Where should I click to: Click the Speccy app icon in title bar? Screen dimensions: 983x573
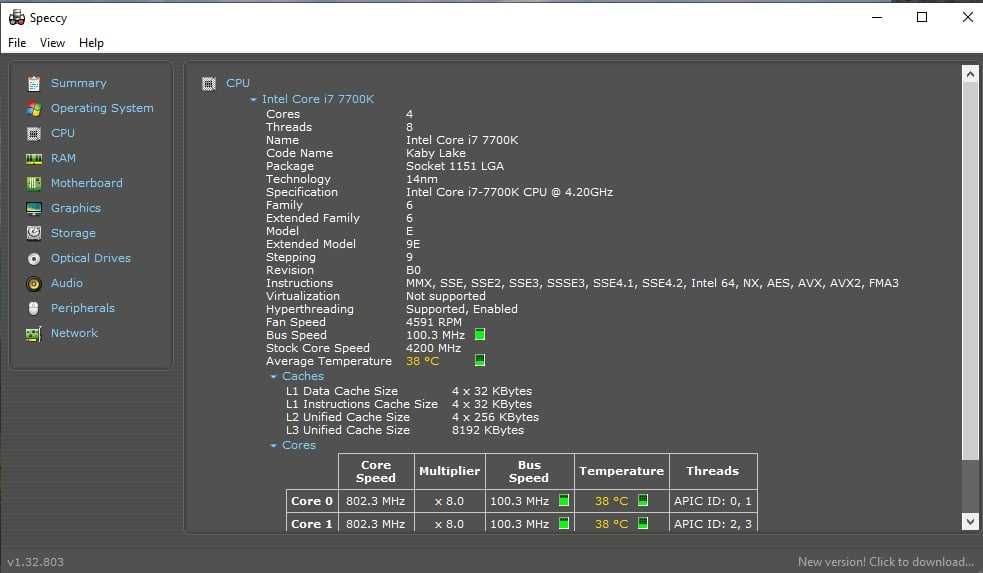click(17, 18)
